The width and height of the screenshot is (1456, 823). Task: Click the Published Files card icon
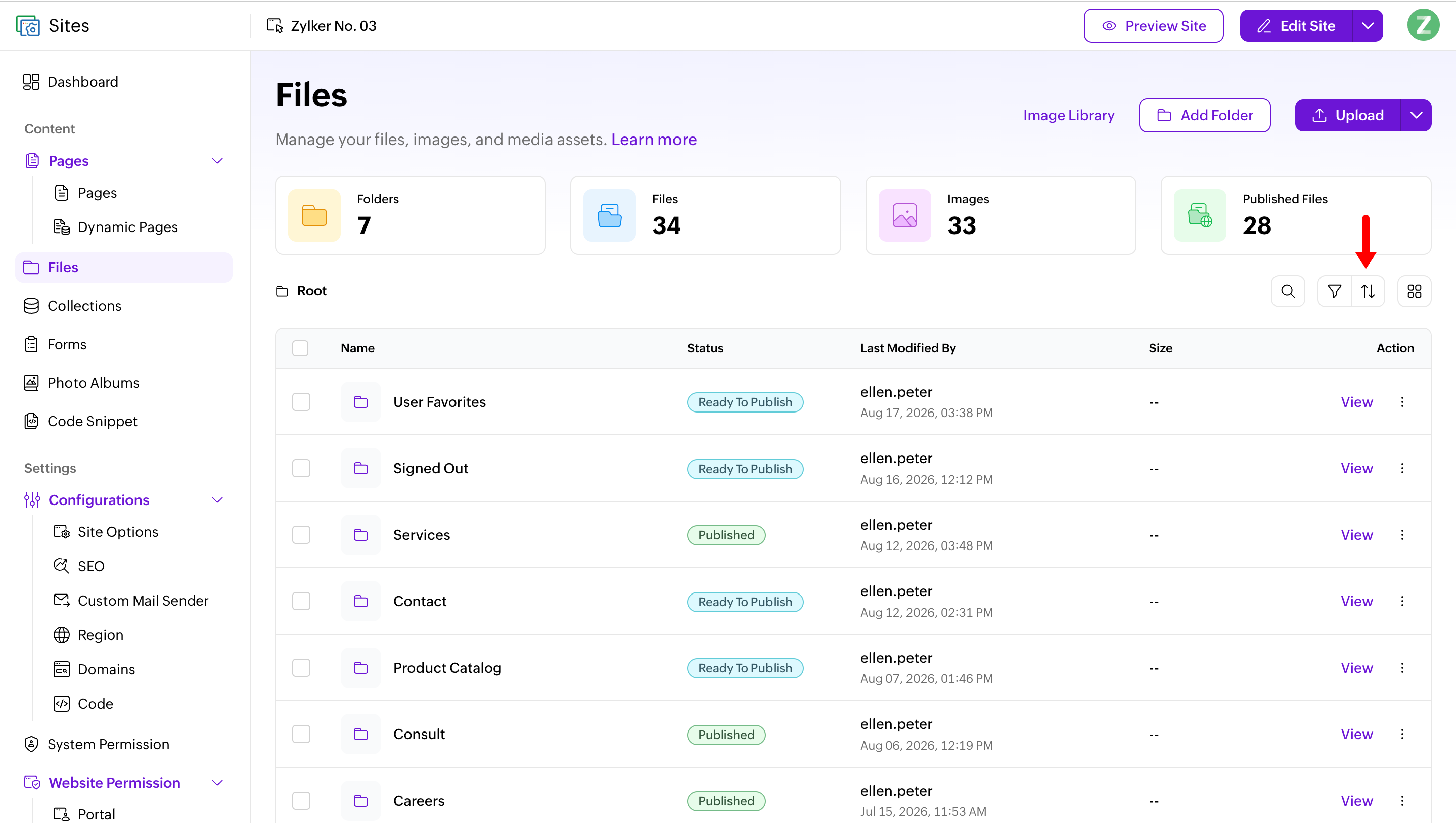point(1199,215)
